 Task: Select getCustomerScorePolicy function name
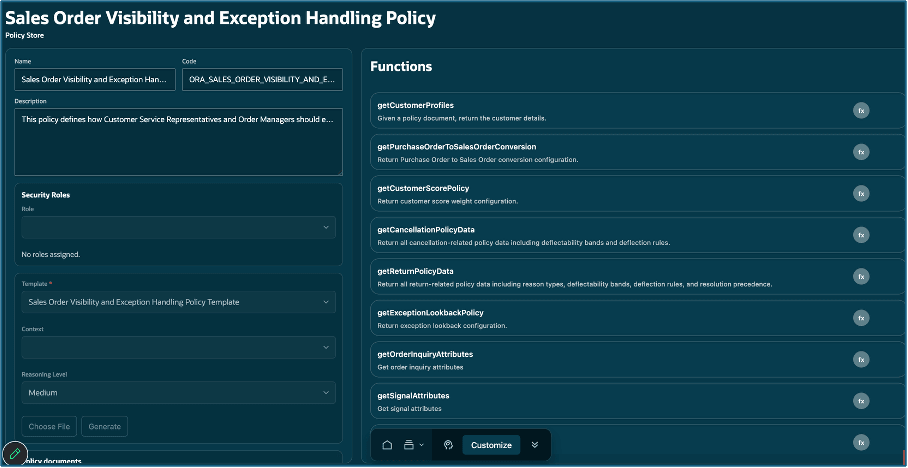tap(423, 188)
